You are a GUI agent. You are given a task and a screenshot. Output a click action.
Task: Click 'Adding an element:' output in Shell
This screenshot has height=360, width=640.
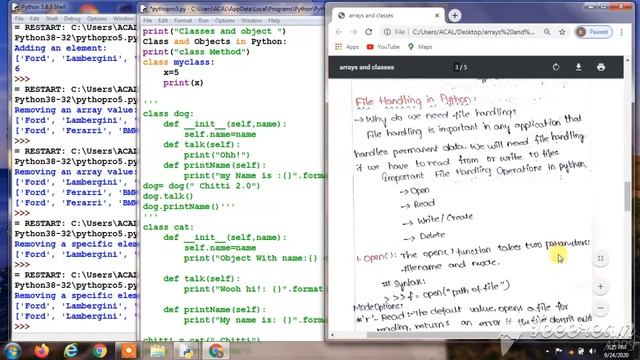(x=60, y=48)
